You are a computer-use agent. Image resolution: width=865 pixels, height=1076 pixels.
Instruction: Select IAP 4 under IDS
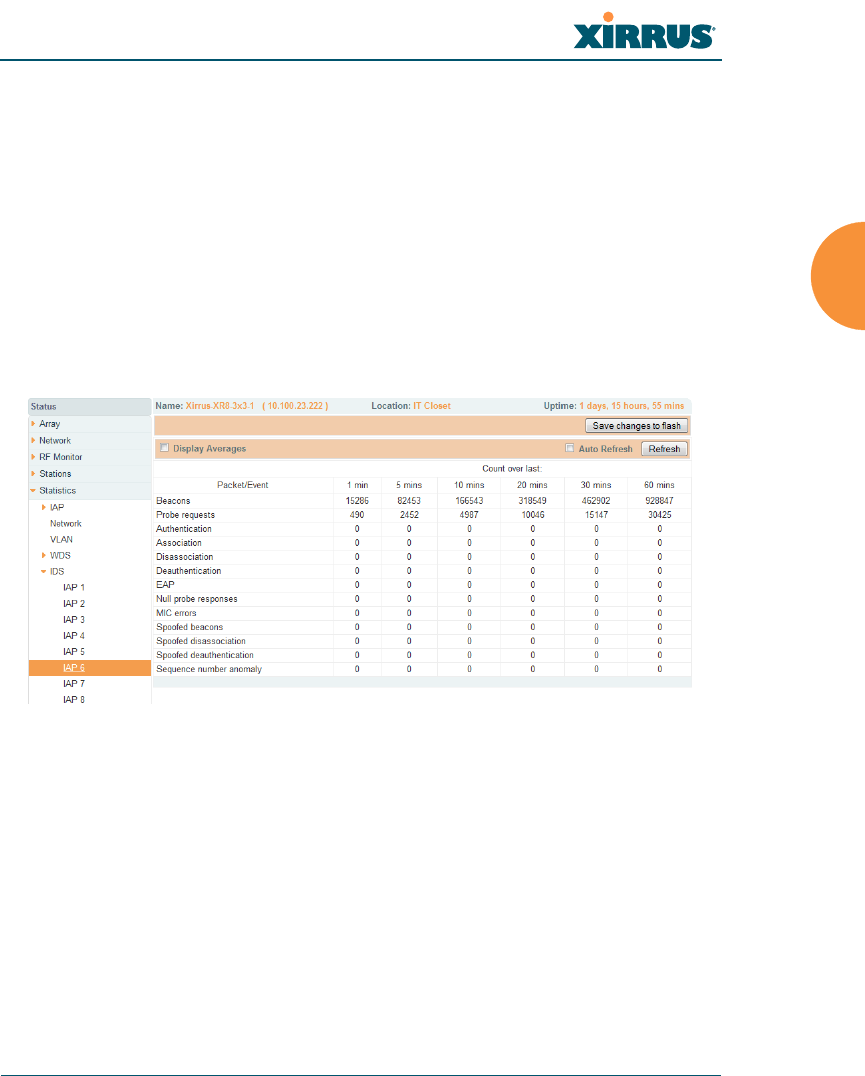point(74,636)
